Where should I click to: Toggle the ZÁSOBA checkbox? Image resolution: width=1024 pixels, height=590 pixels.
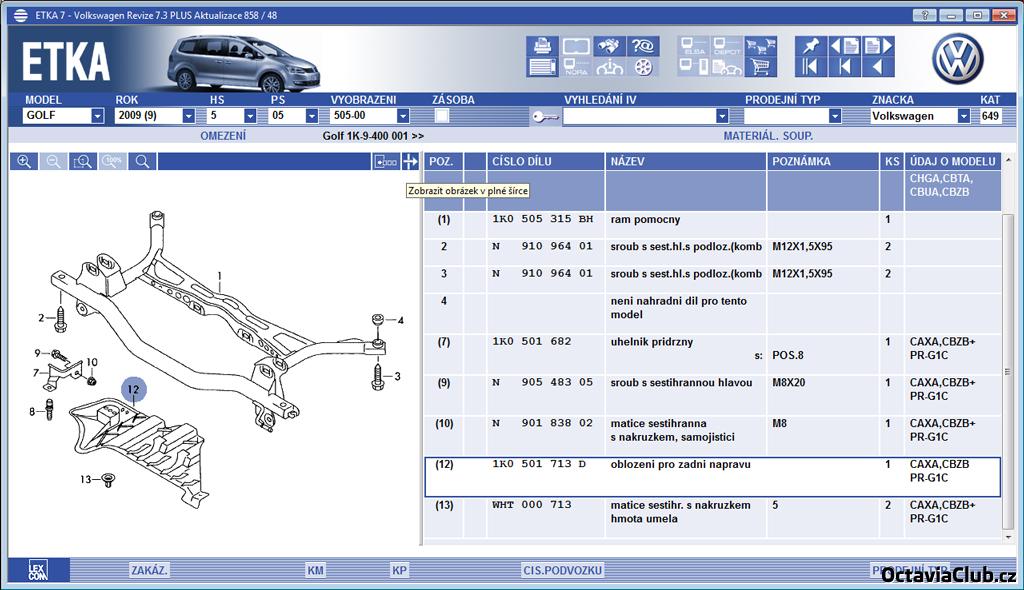point(442,116)
